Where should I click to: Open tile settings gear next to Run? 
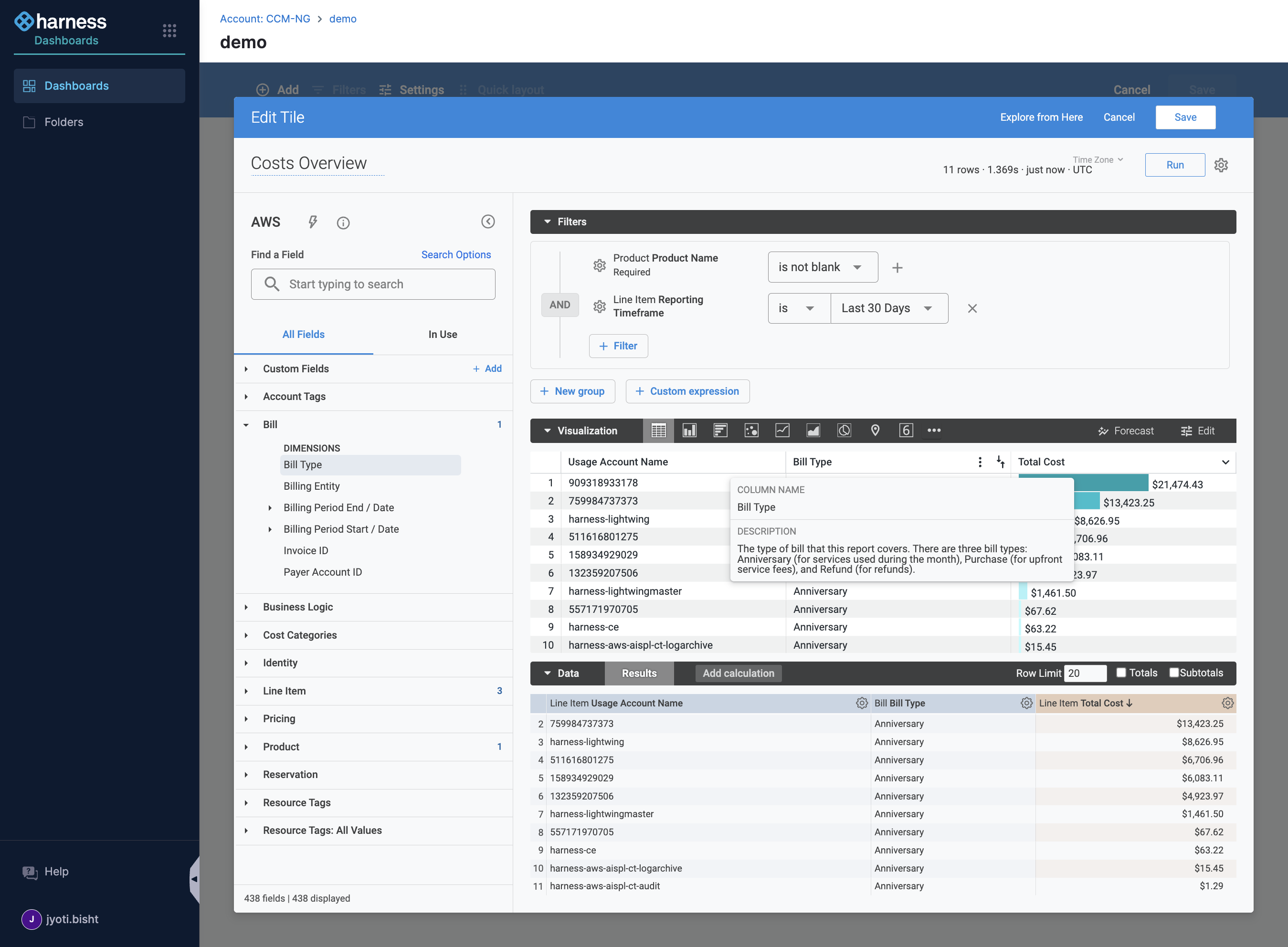[x=1222, y=165]
